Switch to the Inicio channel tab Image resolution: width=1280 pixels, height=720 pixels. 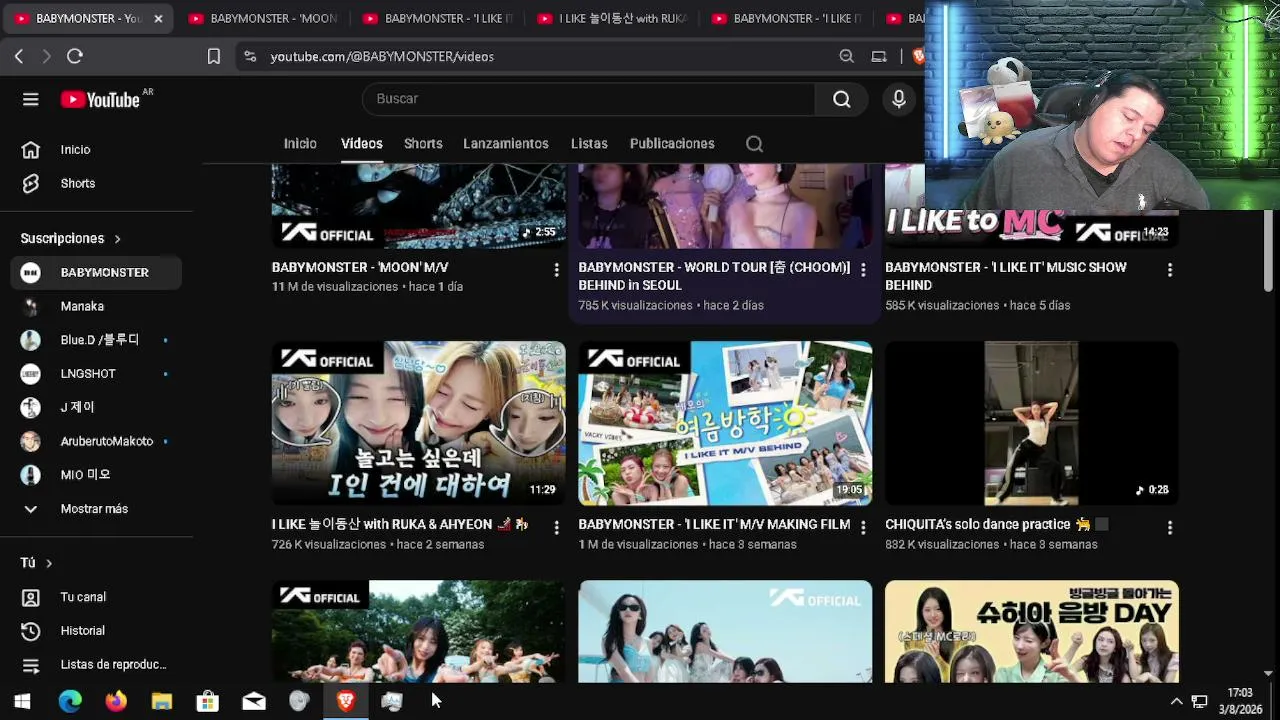[x=300, y=144]
